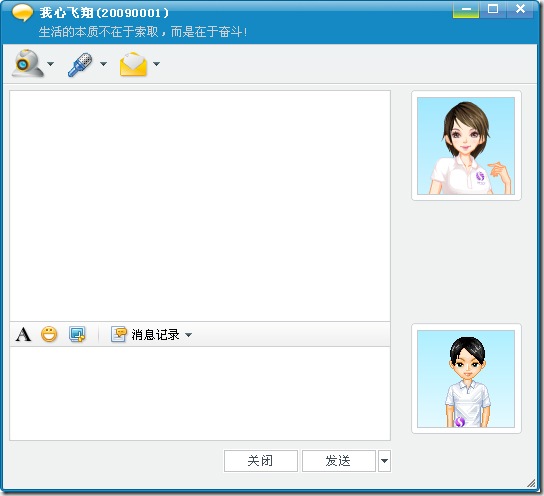Click the 关闭 button
The height and width of the screenshot is (496, 544).
[x=261, y=461]
